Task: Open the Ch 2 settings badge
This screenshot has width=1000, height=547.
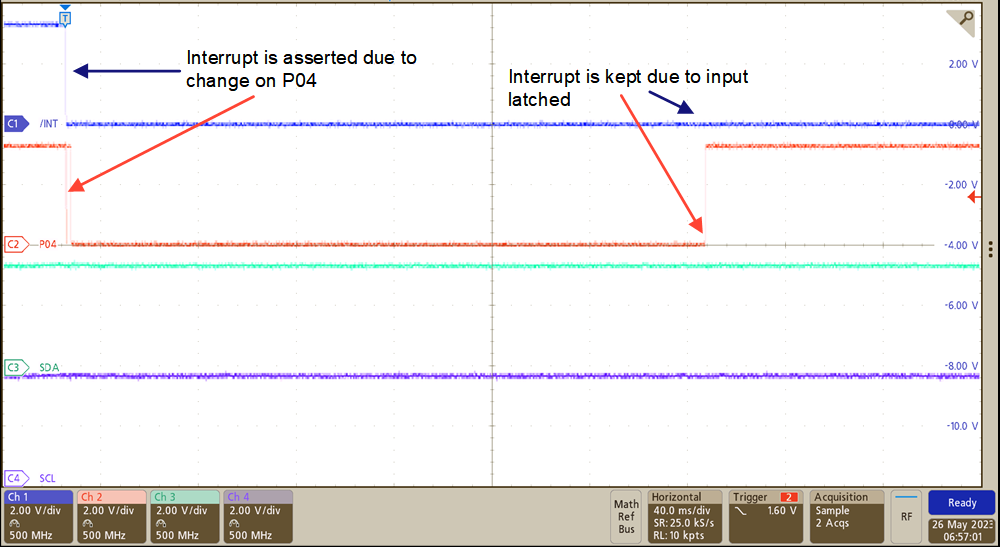Action: (x=111, y=515)
